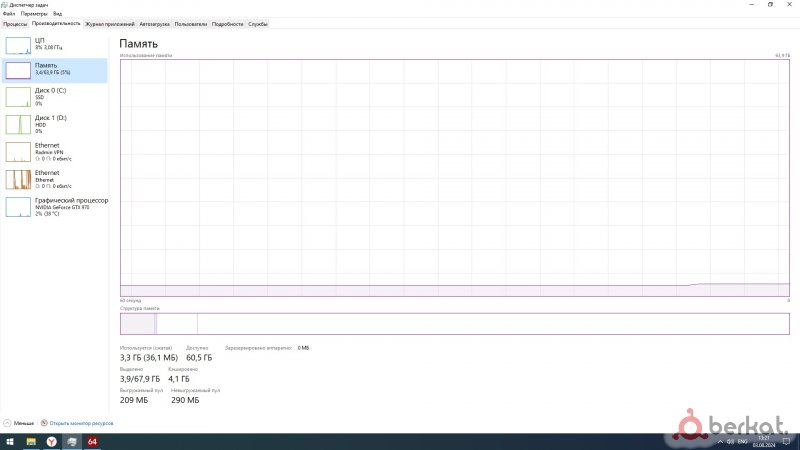Click the red 64 app taskbar icon
Viewport: 800px width, 450px height.
92,441
